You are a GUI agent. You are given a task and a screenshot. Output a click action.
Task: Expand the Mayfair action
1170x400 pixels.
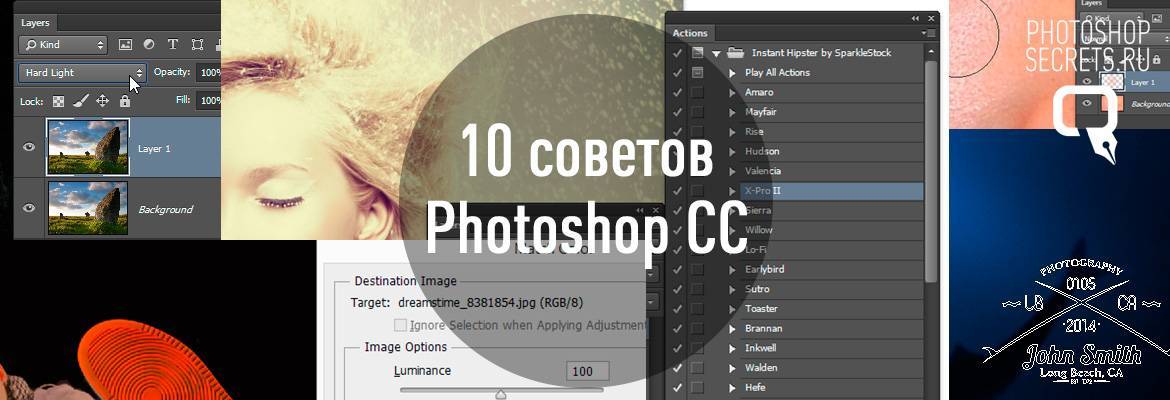click(732, 112)
